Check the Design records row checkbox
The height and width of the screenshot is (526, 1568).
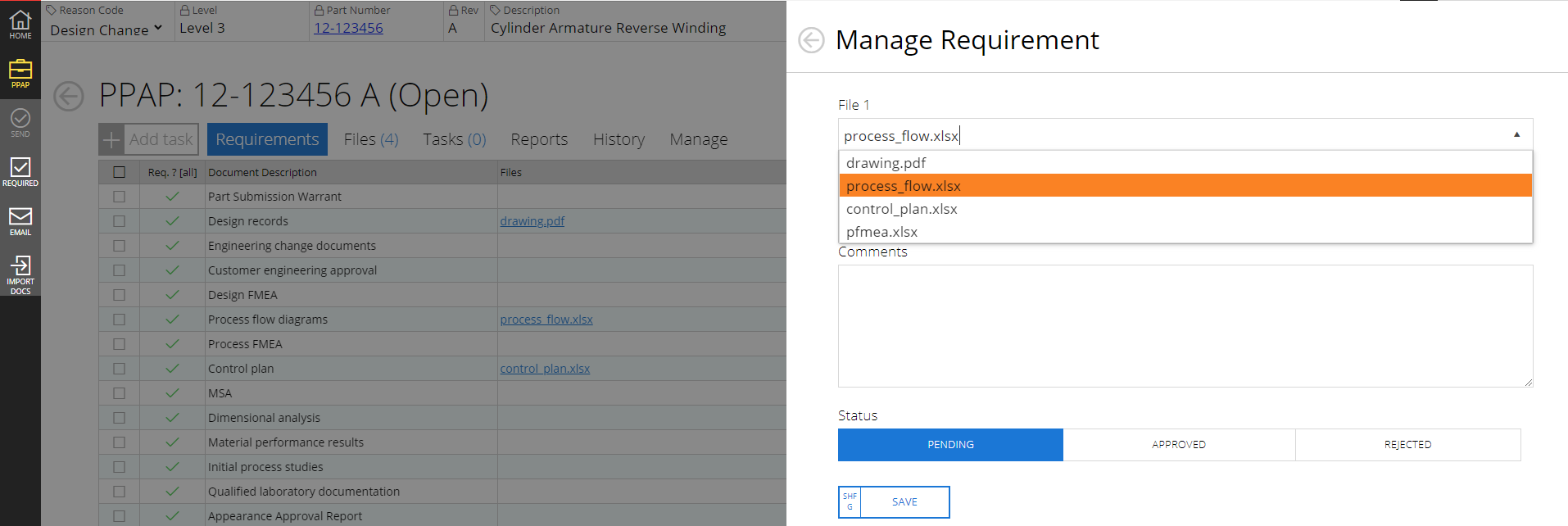120,221
